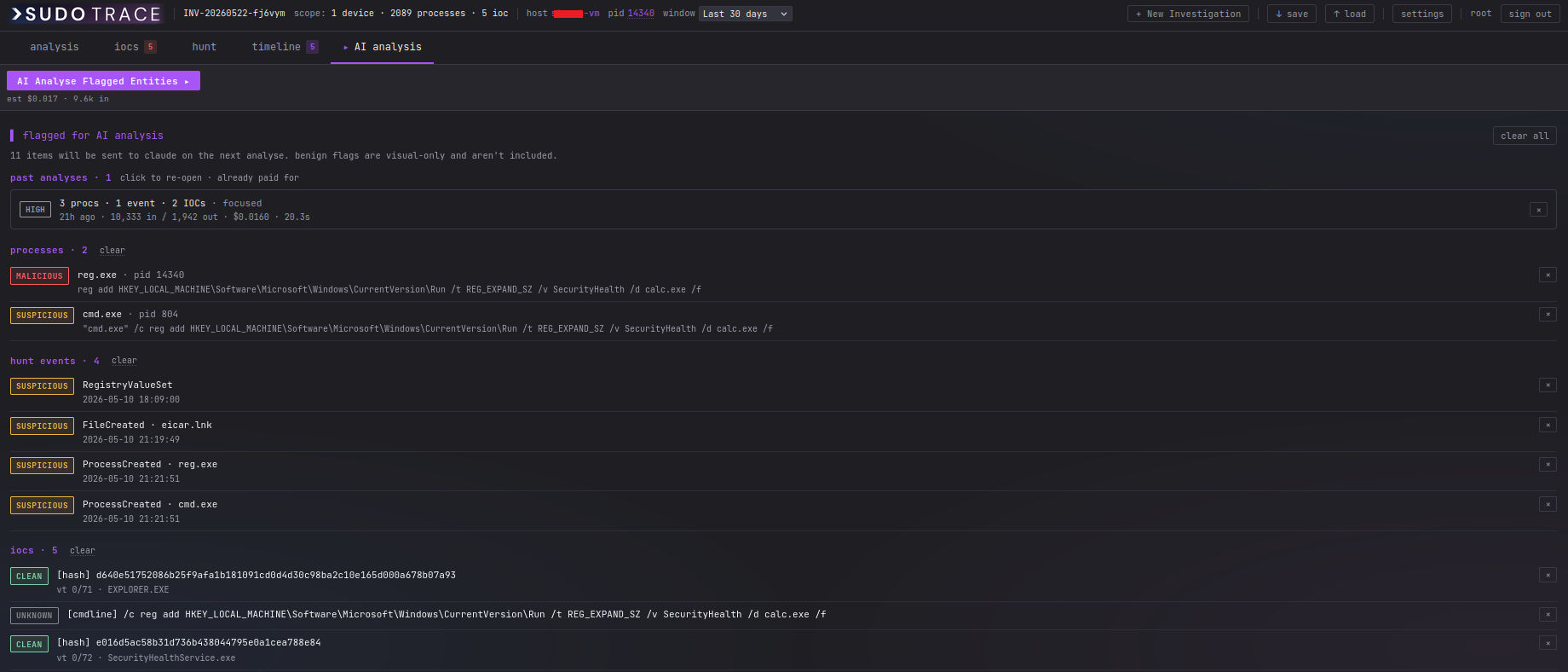Viewport: 1568px width, 672px height.
Task: Remove the cmdline IOC entry
Action: coord(1548,615)
